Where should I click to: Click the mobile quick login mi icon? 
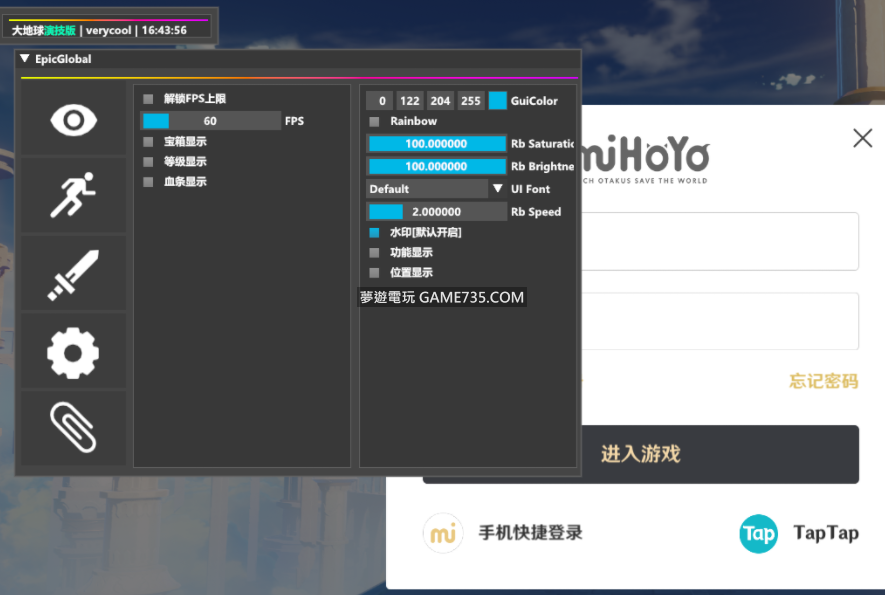point(443,533)
